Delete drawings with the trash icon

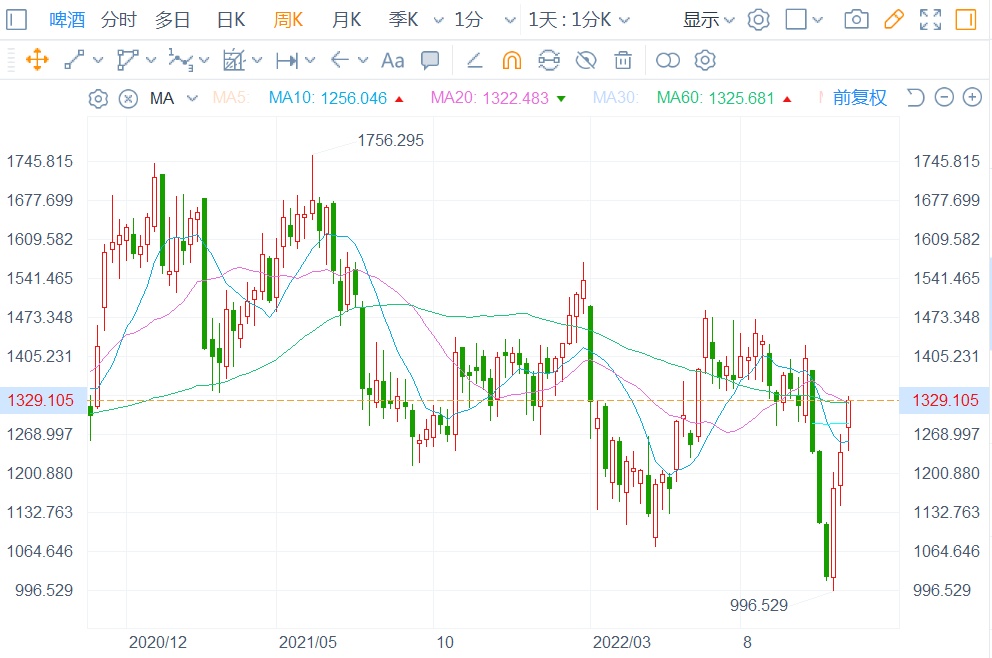(x=623, y=60)
